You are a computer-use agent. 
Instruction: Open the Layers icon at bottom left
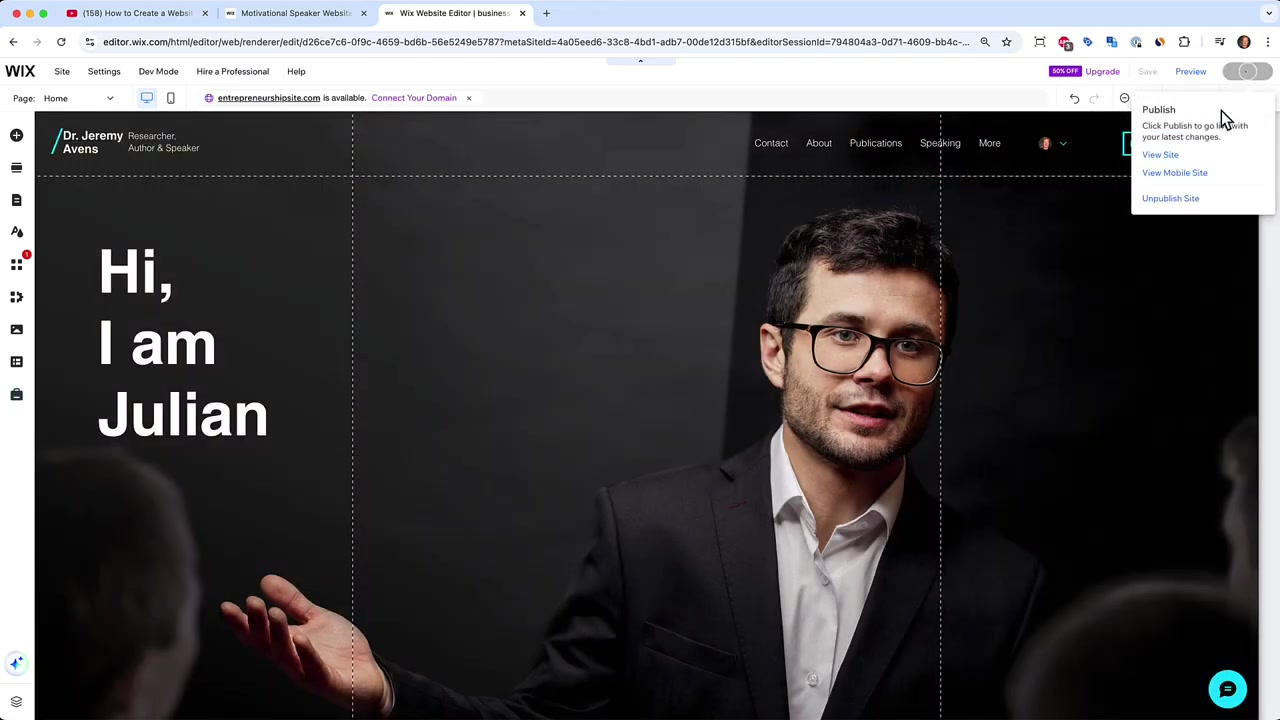tap(16, 702)
